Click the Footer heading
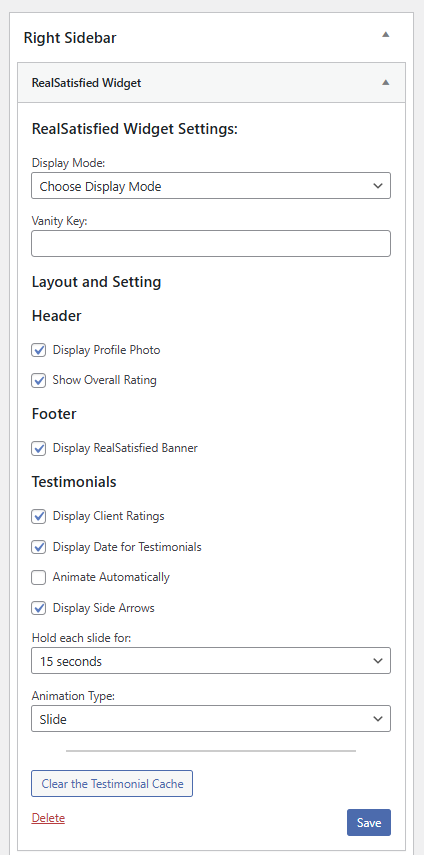This screenshot has height=855, width=424. pyautogui.click(x=54, y=414)
